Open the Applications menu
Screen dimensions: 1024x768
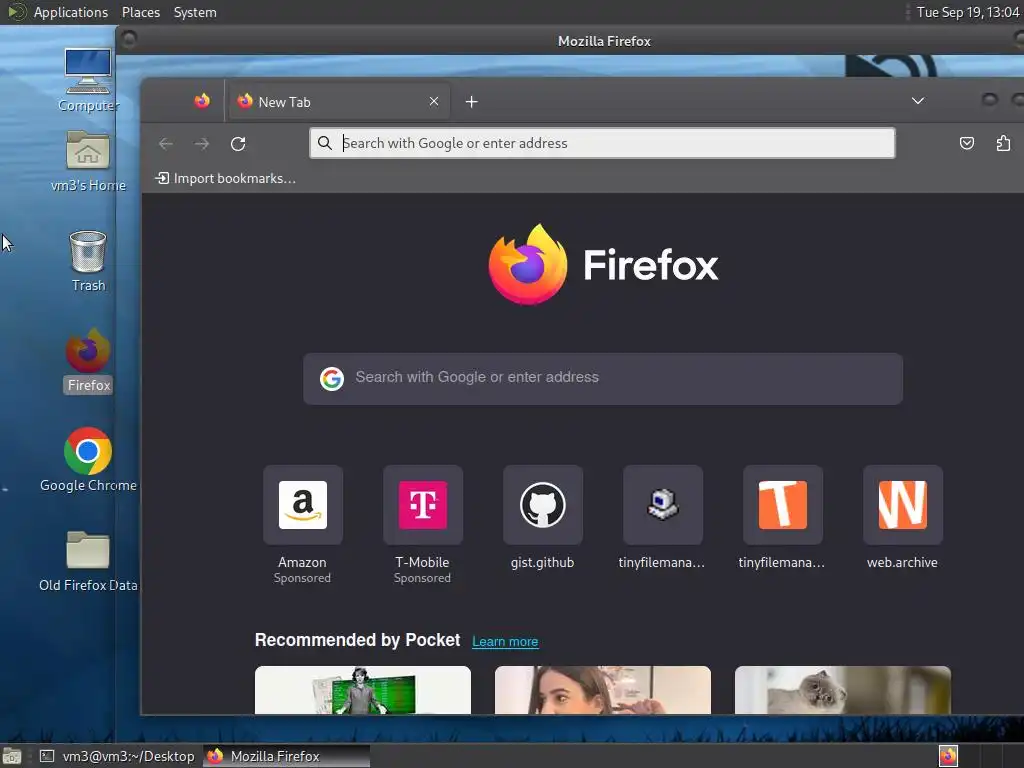(71, 12)
